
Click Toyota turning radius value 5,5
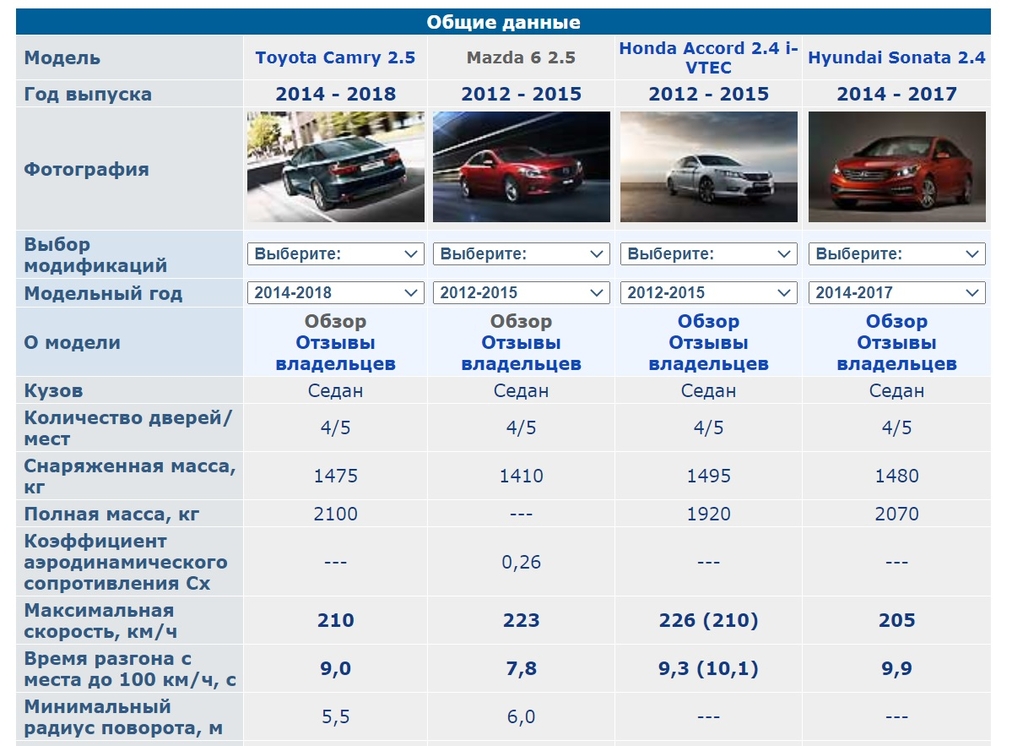[335, 717]
